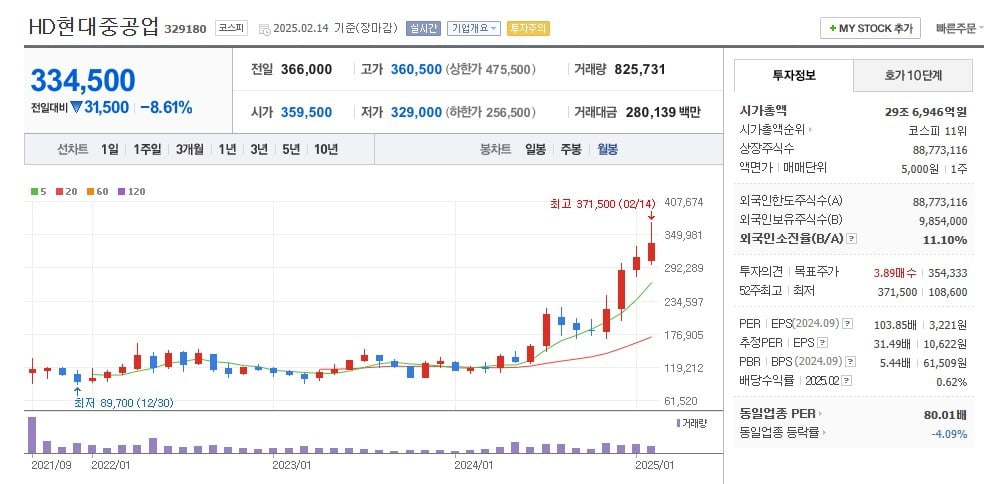Select the 3년 line chart period
Screen dimensions: 999x484
click(x=259, y=150)
